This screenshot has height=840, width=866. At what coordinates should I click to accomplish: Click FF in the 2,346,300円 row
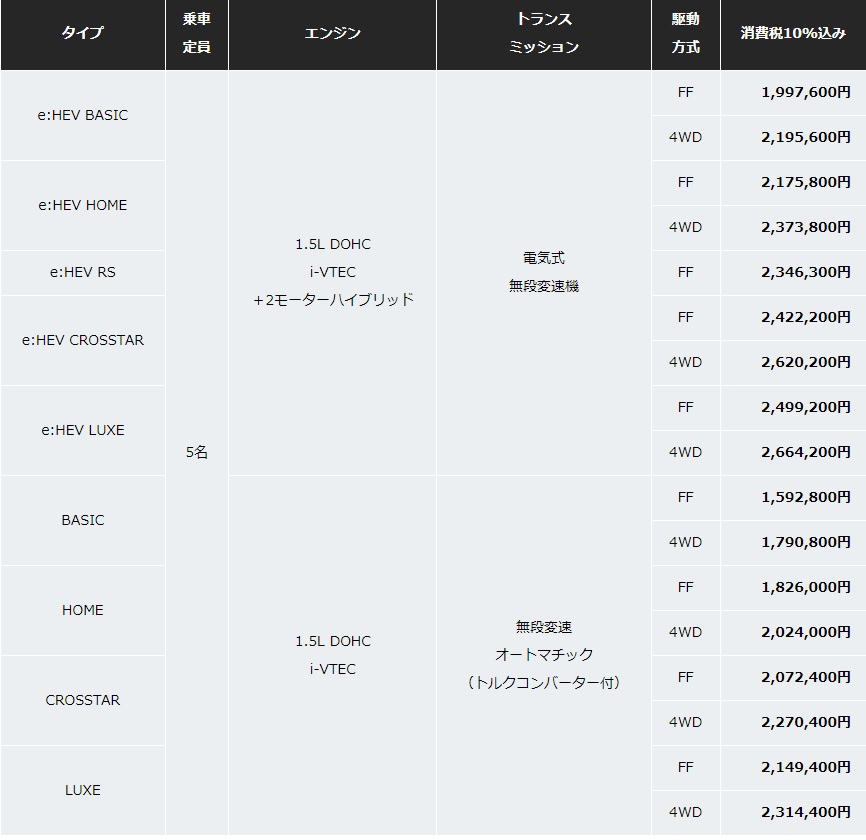point(685,272)
